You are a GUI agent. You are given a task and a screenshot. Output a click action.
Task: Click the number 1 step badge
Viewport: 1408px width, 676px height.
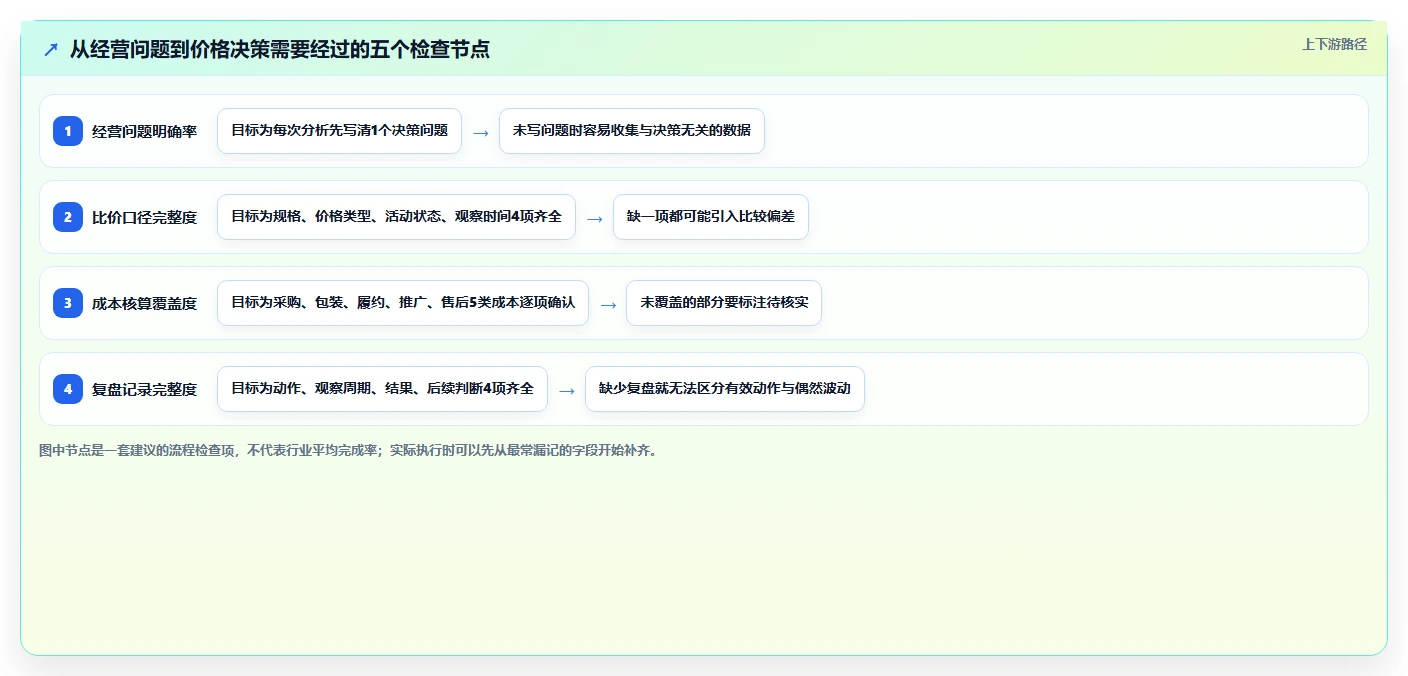pos(68,131)
